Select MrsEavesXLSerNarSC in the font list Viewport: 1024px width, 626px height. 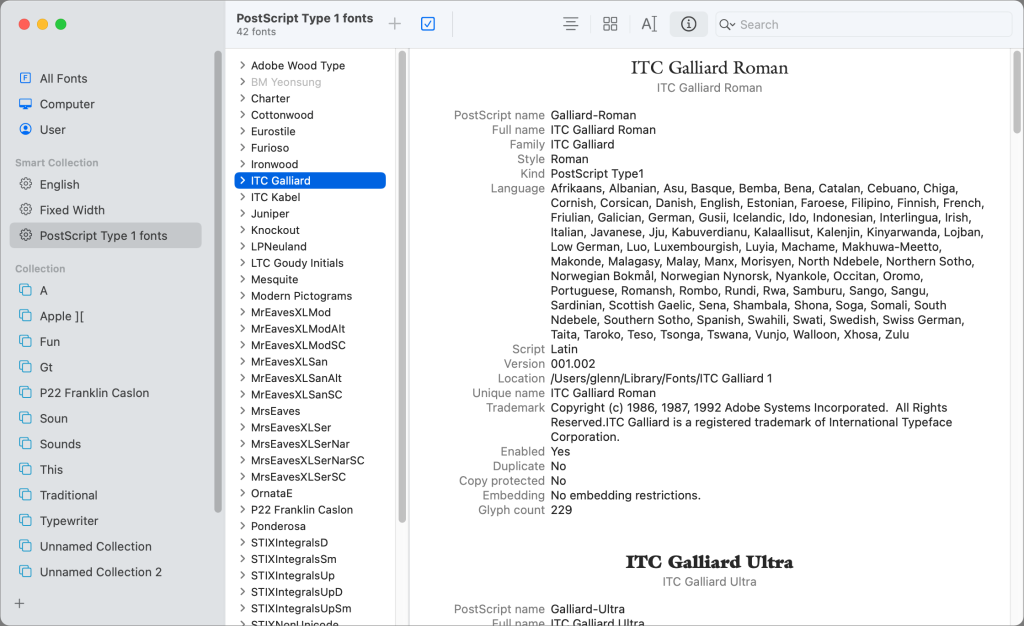tap(310, 460)
